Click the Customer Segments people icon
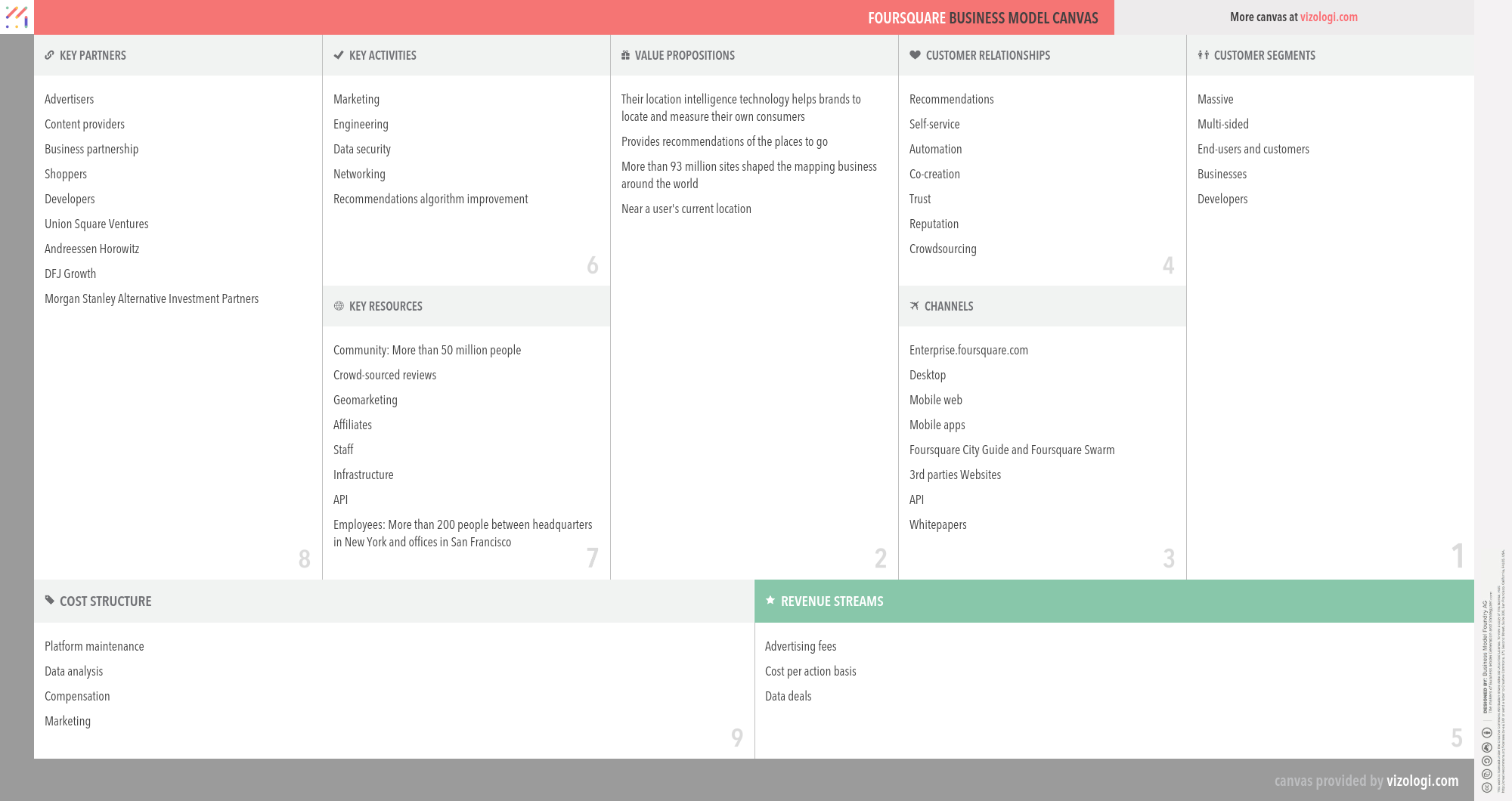1512x801 pixels. click(1204, 55)
